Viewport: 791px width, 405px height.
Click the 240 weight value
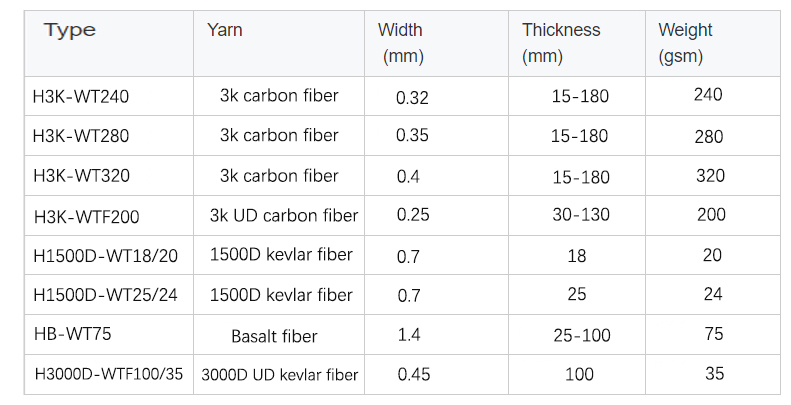pyautogui.click(x=708, y=96)
